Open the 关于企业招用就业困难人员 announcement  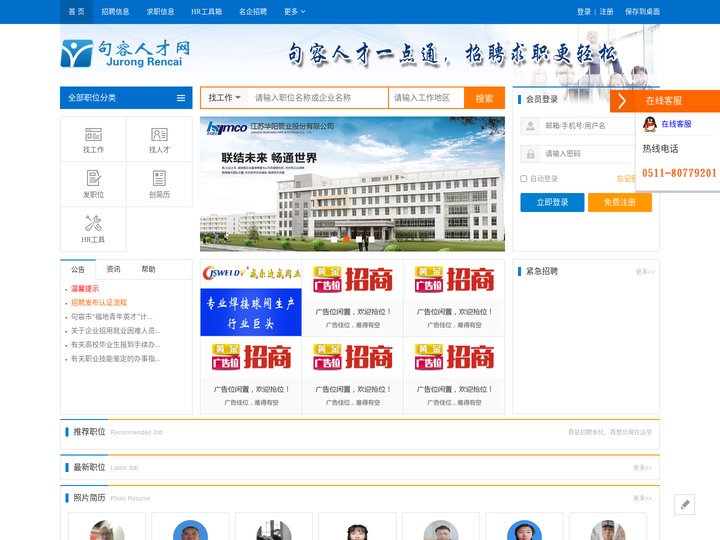[115, 331]
